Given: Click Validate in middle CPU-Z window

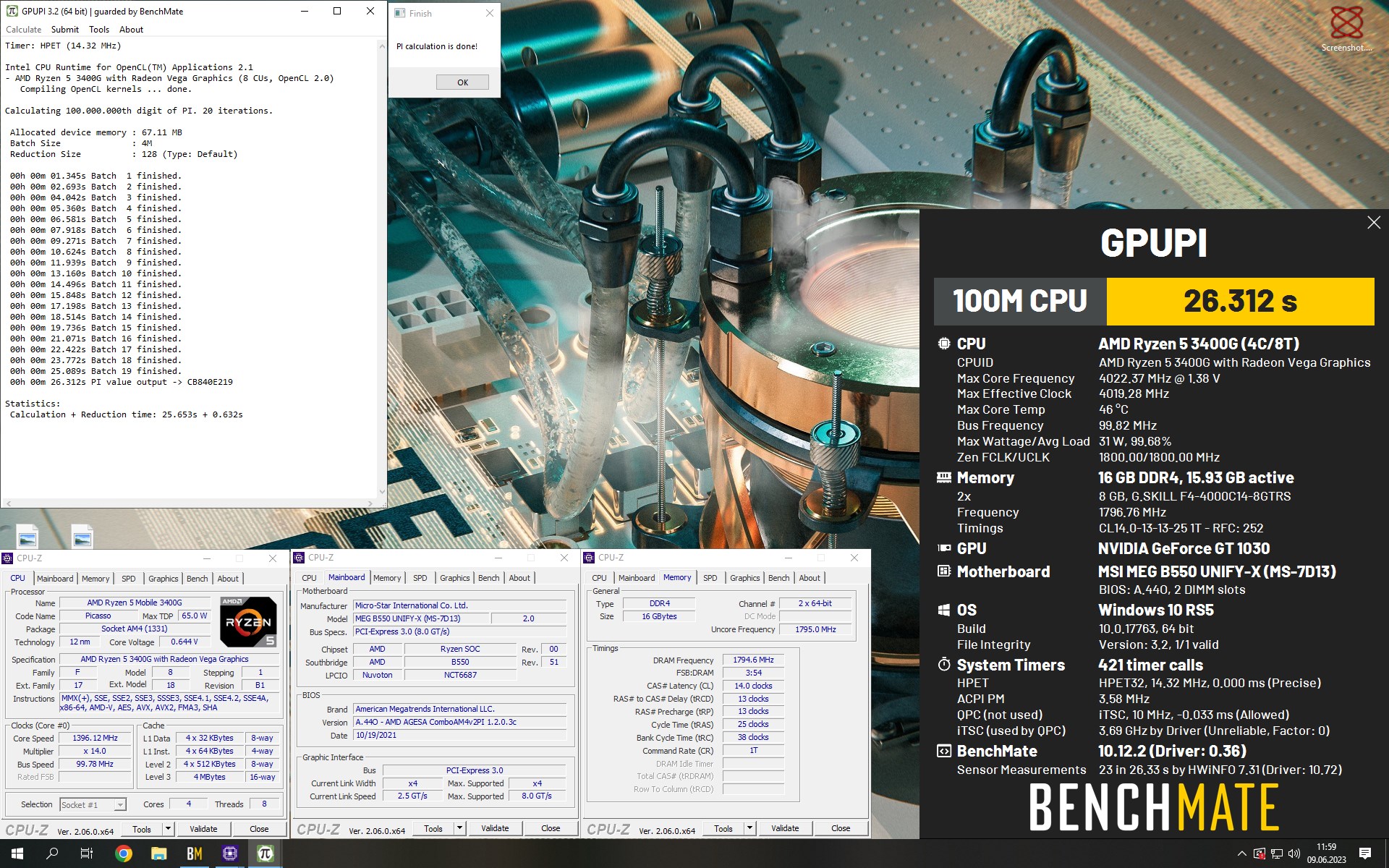Looking at the screenshot, I should click(495, 829).
